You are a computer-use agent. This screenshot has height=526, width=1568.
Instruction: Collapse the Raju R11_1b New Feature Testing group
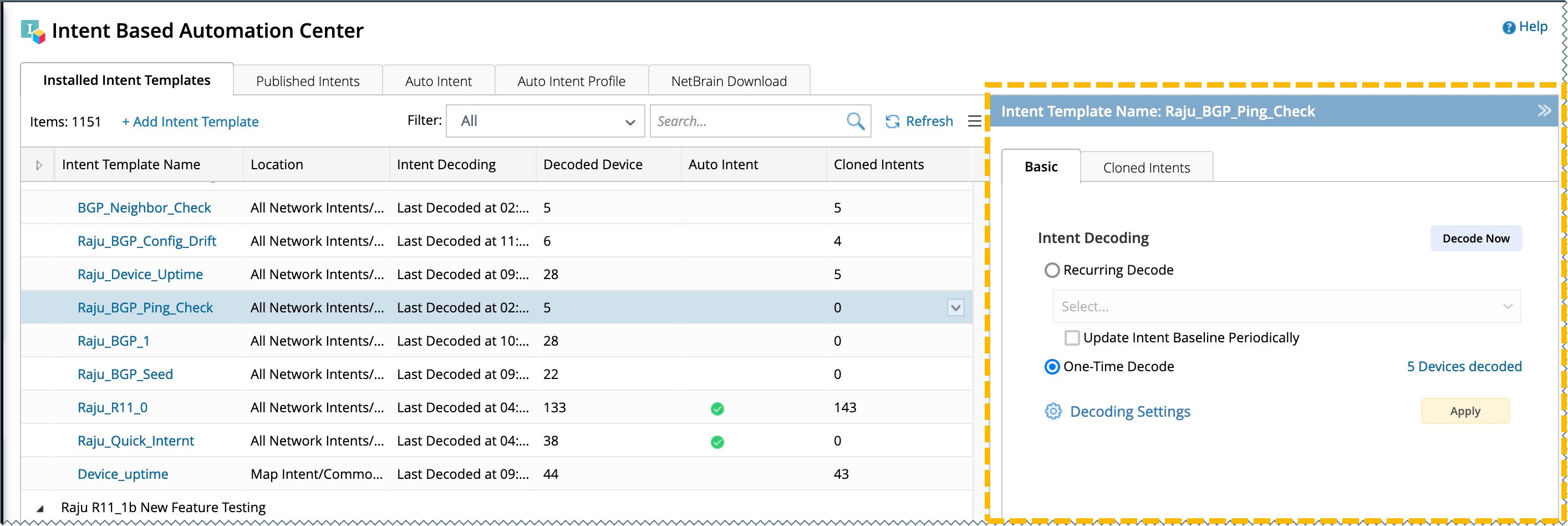(39, 508)
